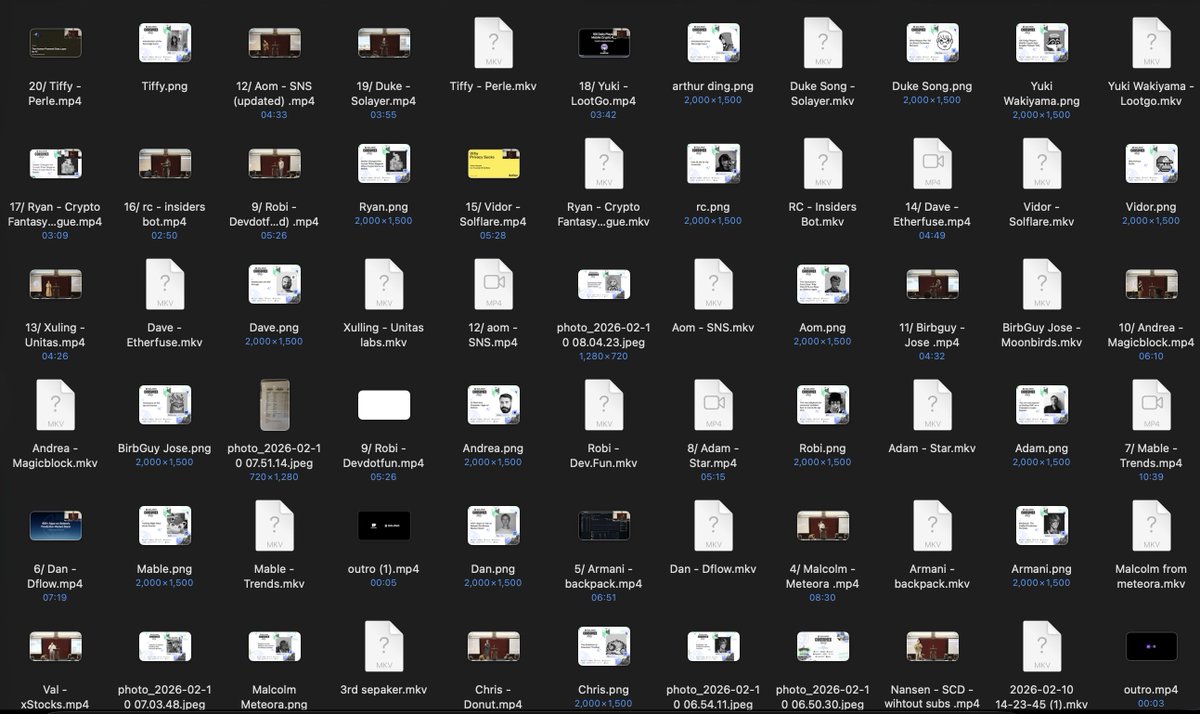This screenshot has height=714, width=1200.
Task: Select the arthur ding.png thumbnail
Action: [713, 43]
